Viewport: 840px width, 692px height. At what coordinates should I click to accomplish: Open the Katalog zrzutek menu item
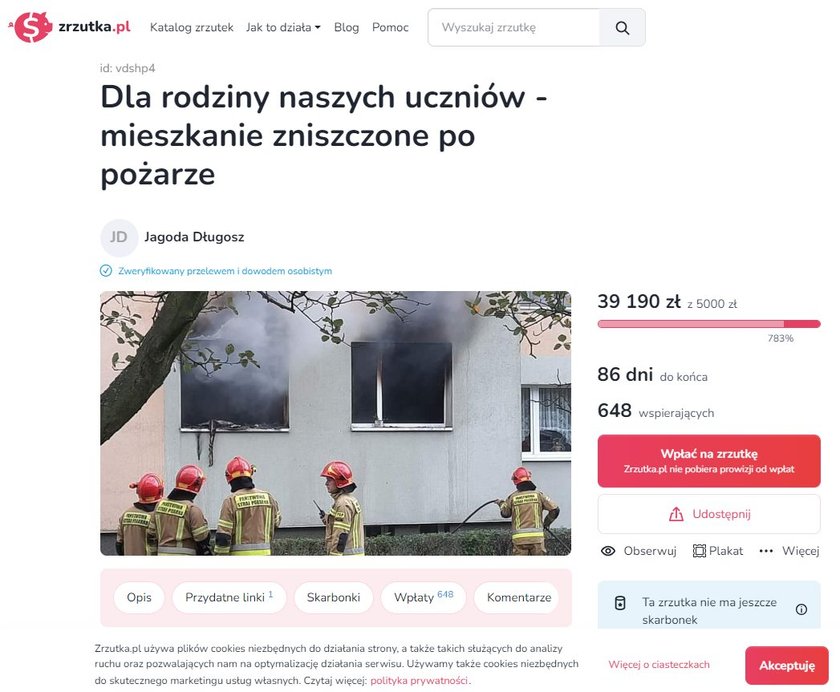click(x=192, y=27)
